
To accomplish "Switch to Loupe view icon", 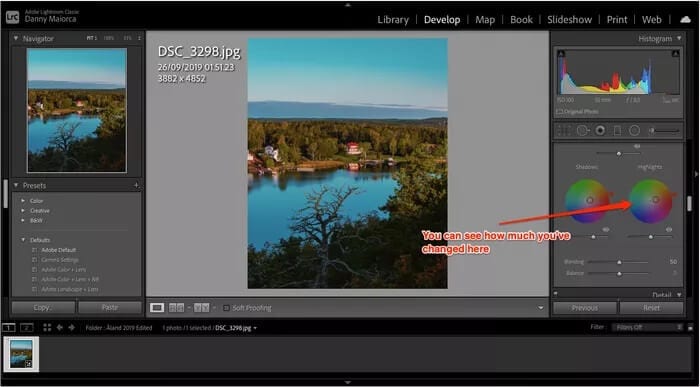I will [157, 308].
